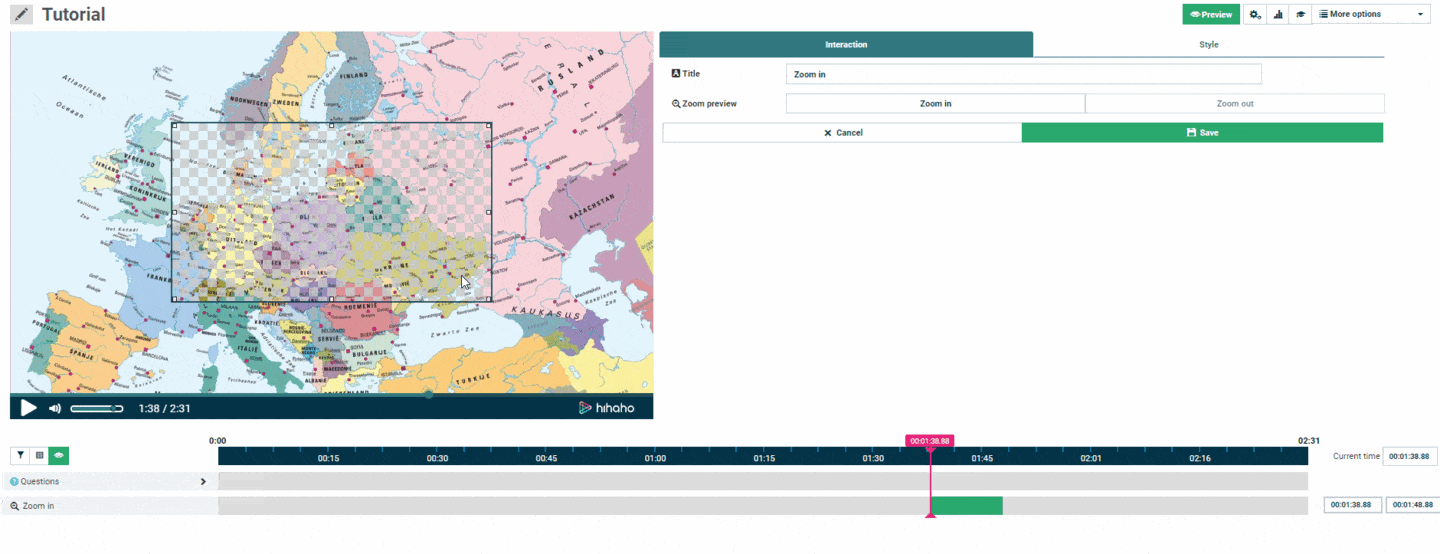Image resolution: width=1440 pixels, height=554 pixels.
Task: Click the 1:38 / 2:31 time readout
Action: tap(164, 408)
